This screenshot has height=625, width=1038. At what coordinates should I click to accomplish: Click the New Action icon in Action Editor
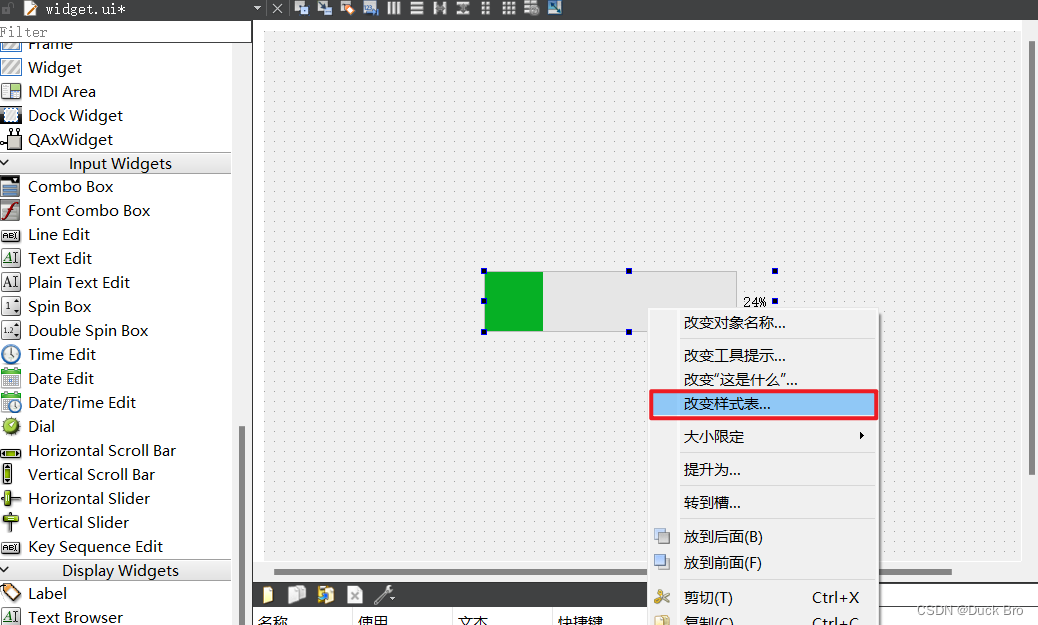click(x=267, y=594)
